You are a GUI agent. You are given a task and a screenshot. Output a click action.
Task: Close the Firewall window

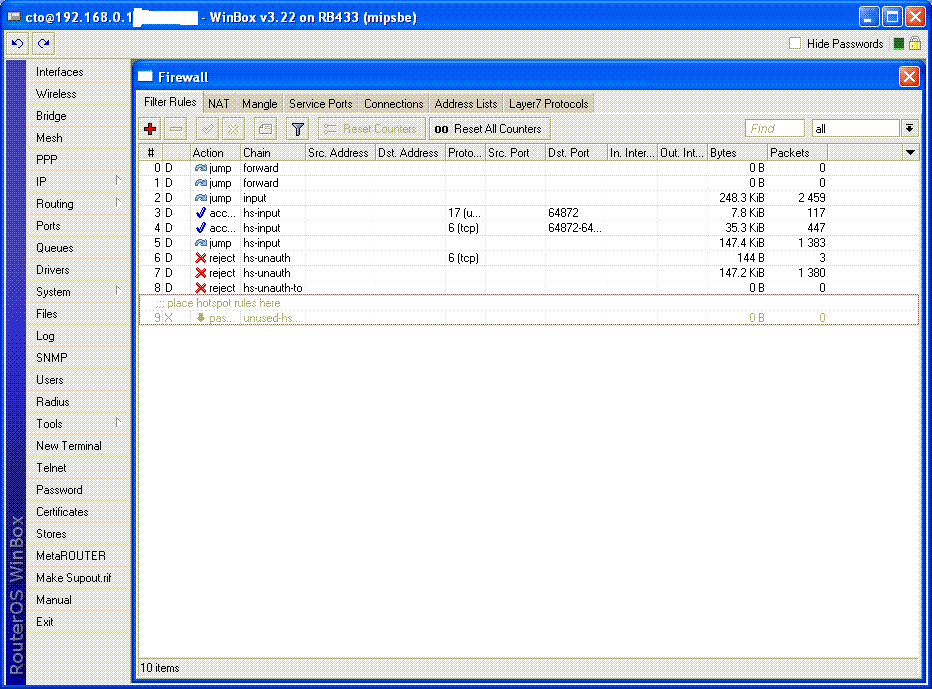(909, 77)
